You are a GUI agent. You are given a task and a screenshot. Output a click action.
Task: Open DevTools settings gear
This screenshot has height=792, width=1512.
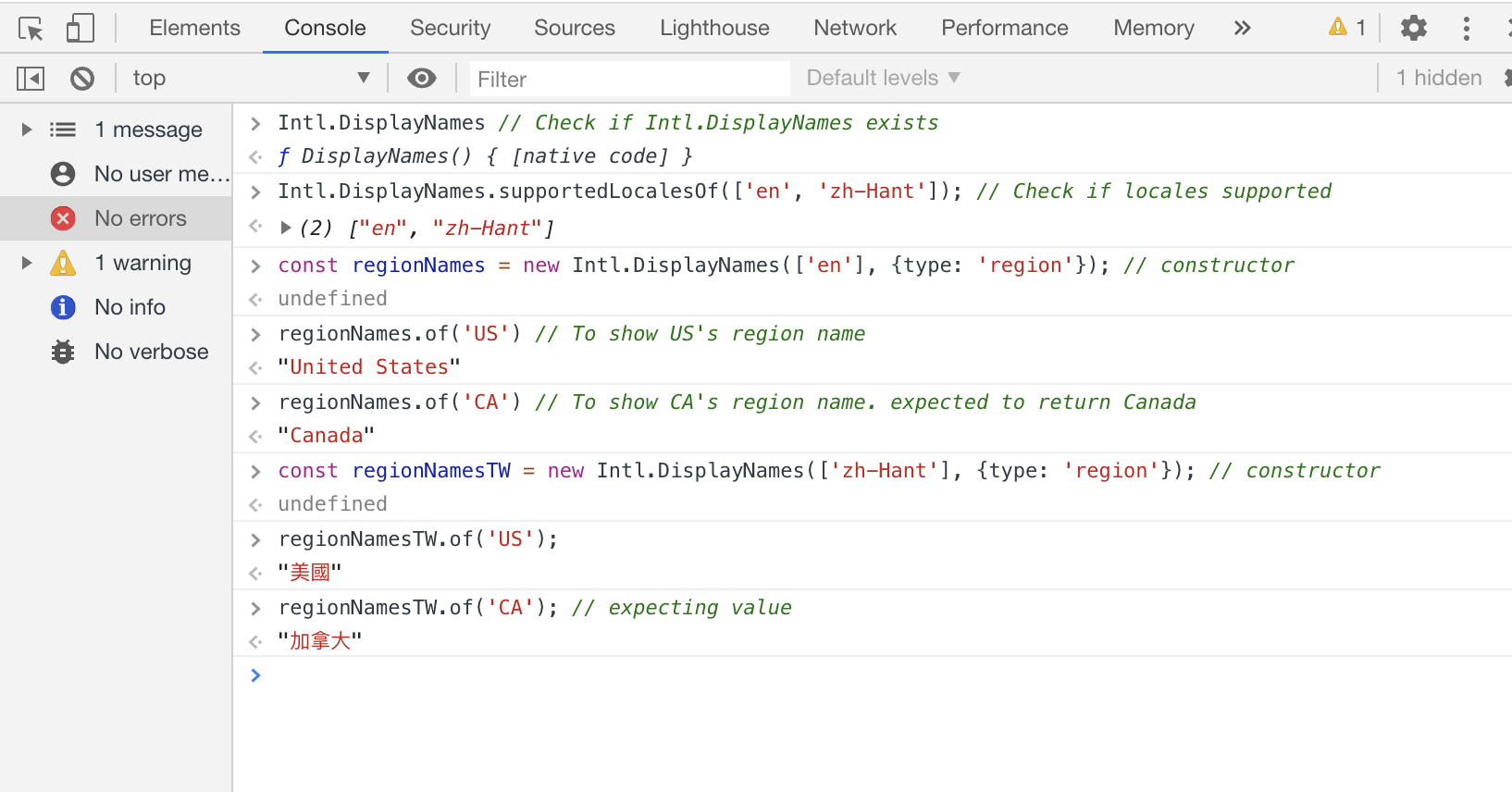pos(1413,29)
